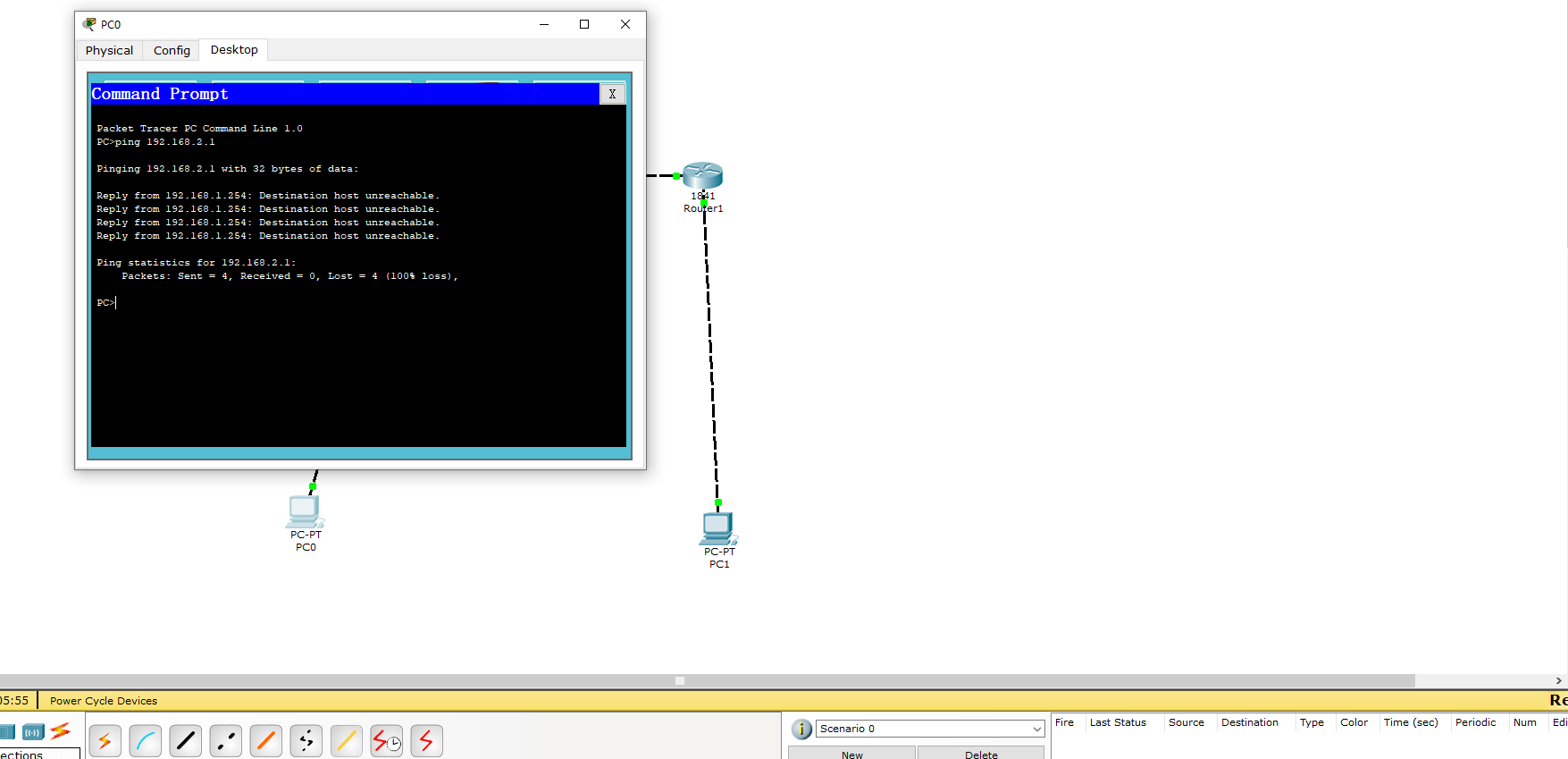Choose the light blue console cable
The width and height of the screenshot is (1568, 759).
pyautogui.click(x=145, y=740)
